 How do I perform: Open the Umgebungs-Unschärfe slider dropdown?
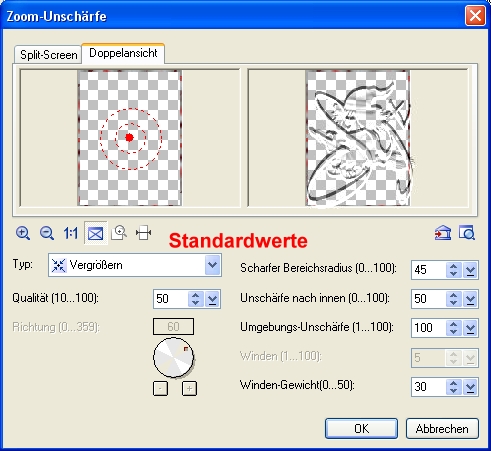tap(470, 328)
